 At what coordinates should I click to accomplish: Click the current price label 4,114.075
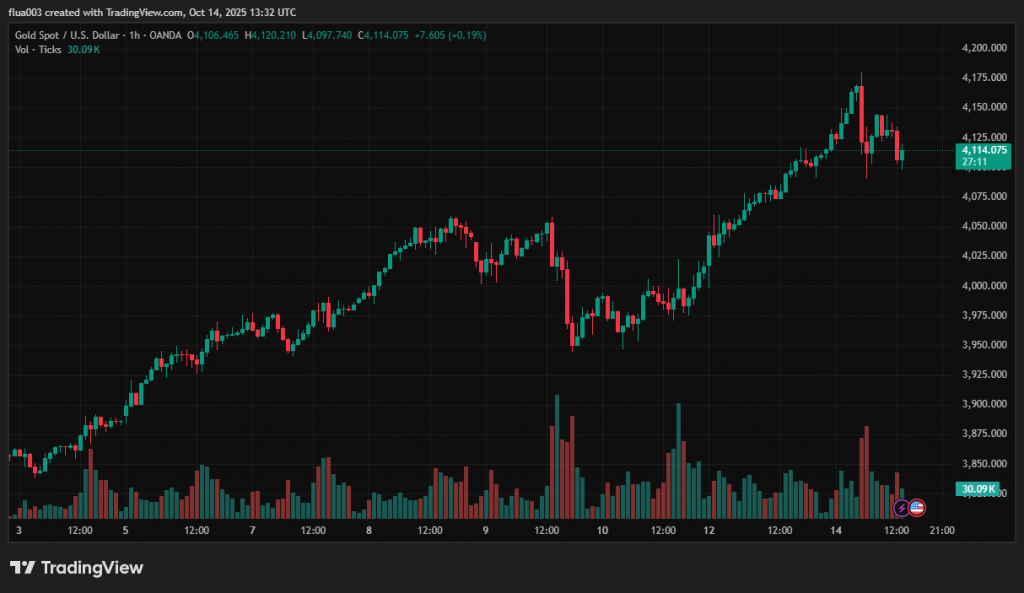[984, 150]
